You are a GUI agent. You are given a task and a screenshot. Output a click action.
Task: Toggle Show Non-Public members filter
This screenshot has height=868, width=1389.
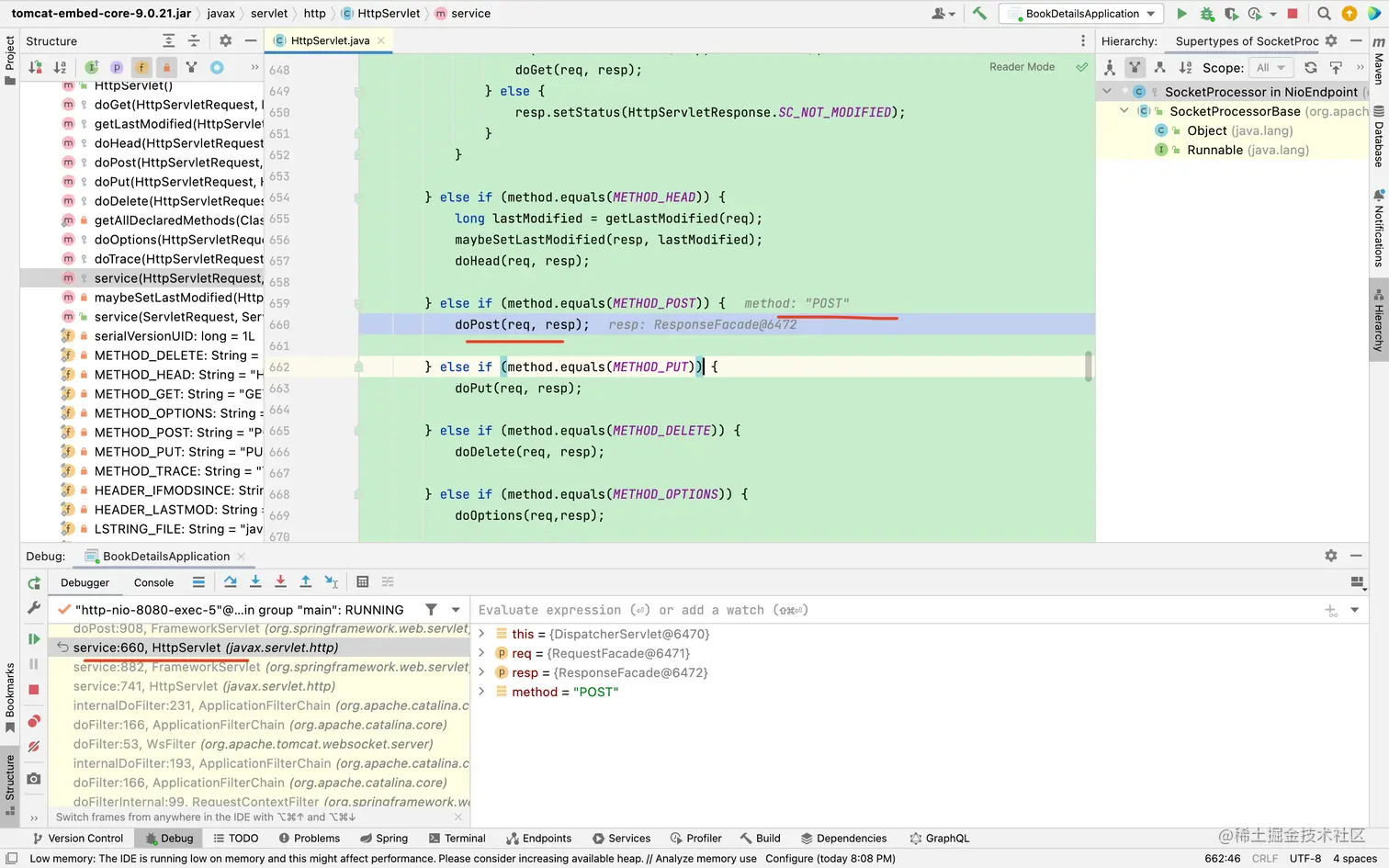[166, 67]
